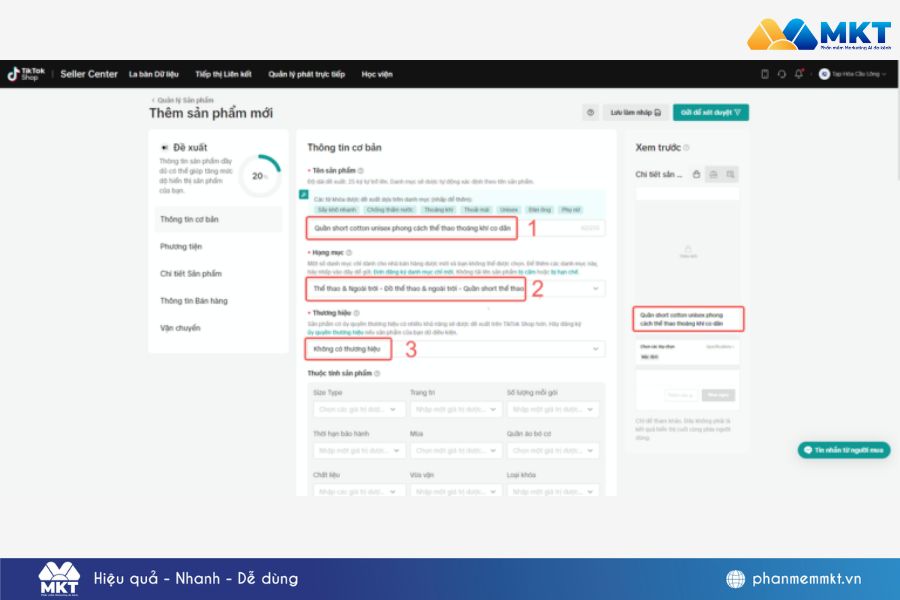
Task: Add the Unisex keyword tag
Action: click(x=509, y=210)
